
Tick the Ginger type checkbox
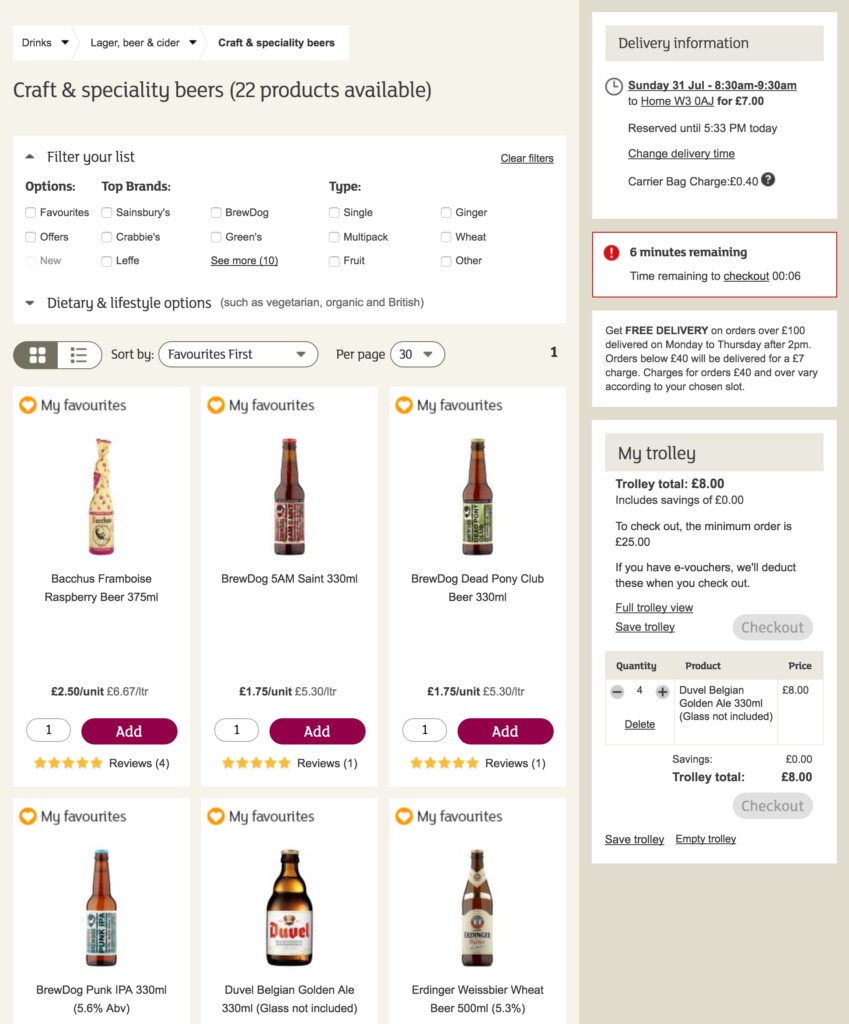pos(446,212)
